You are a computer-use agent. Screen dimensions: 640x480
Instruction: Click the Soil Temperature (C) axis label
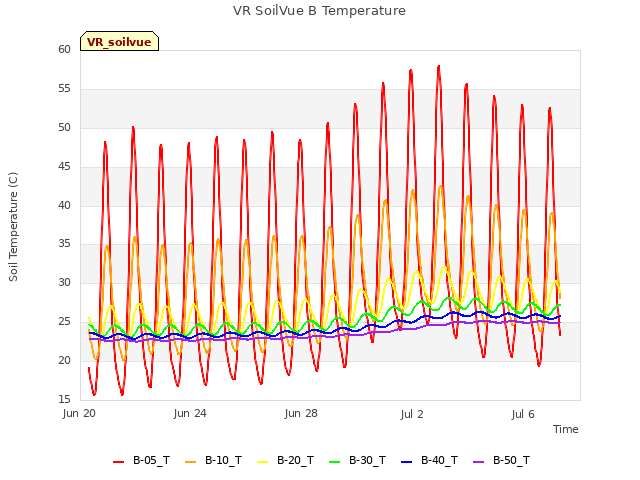(13, 227)
